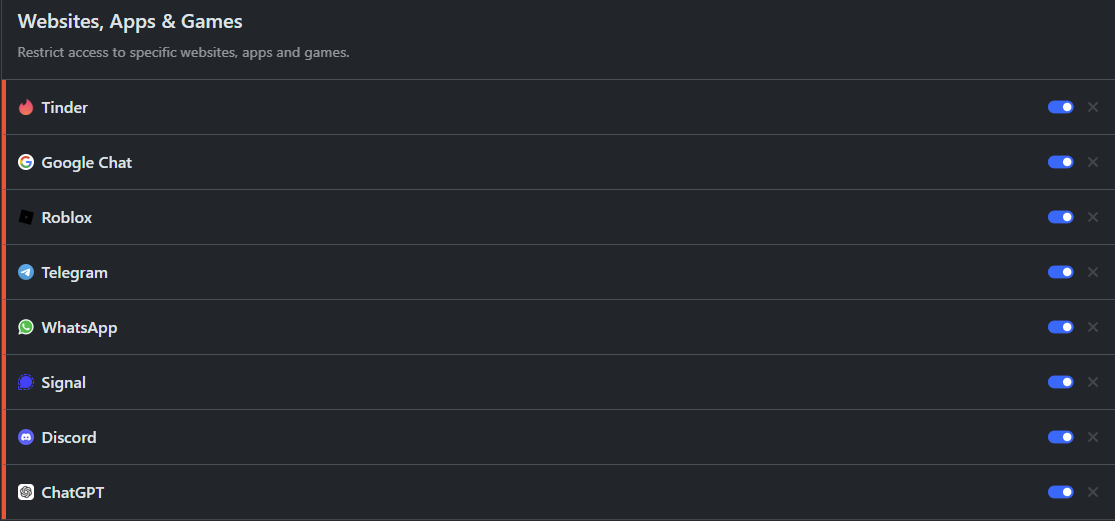1115x521 pixels.
Task: Click the Signal logo icon
Action: [26, 382]
